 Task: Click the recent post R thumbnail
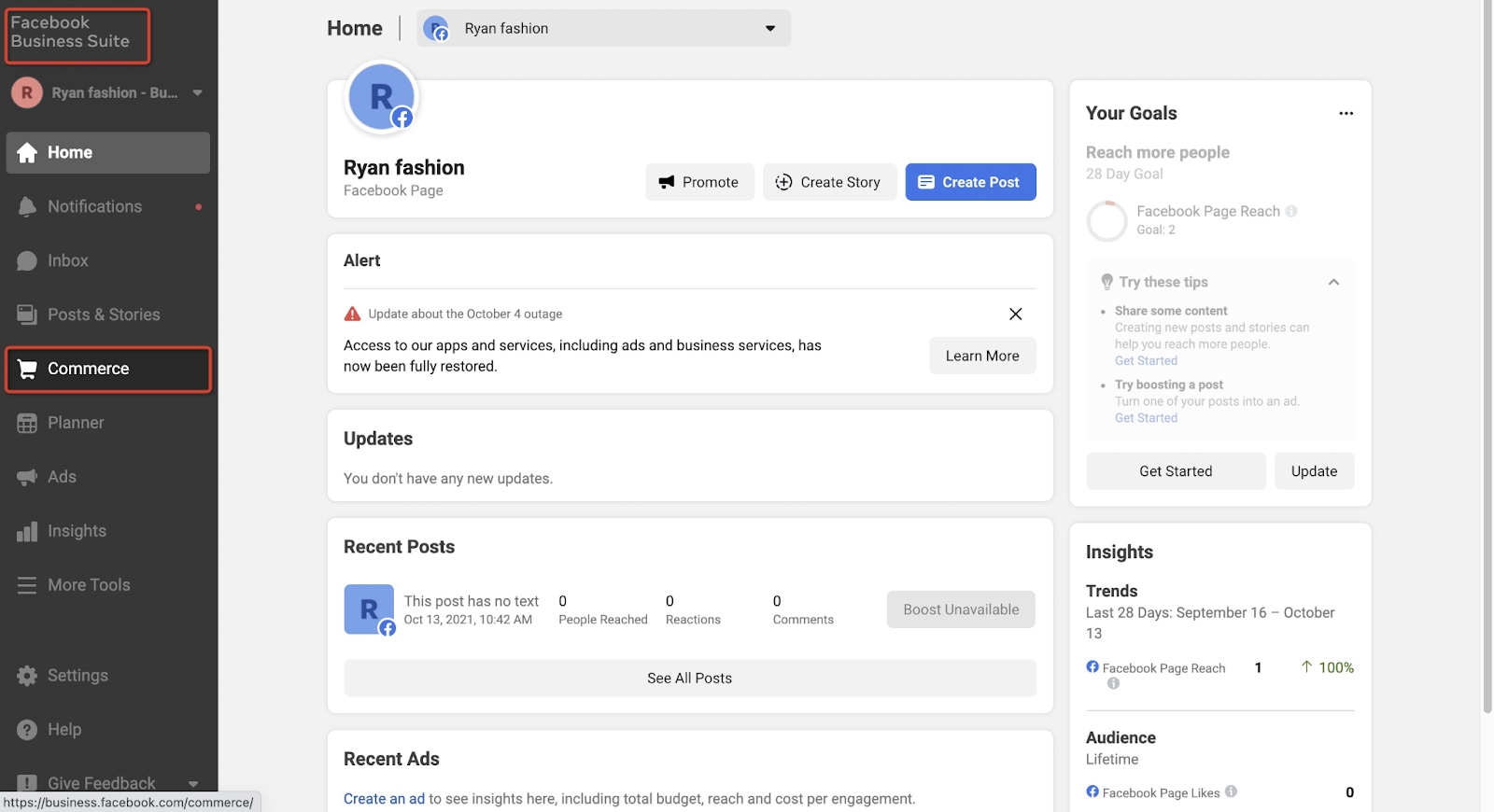point(370,610)
